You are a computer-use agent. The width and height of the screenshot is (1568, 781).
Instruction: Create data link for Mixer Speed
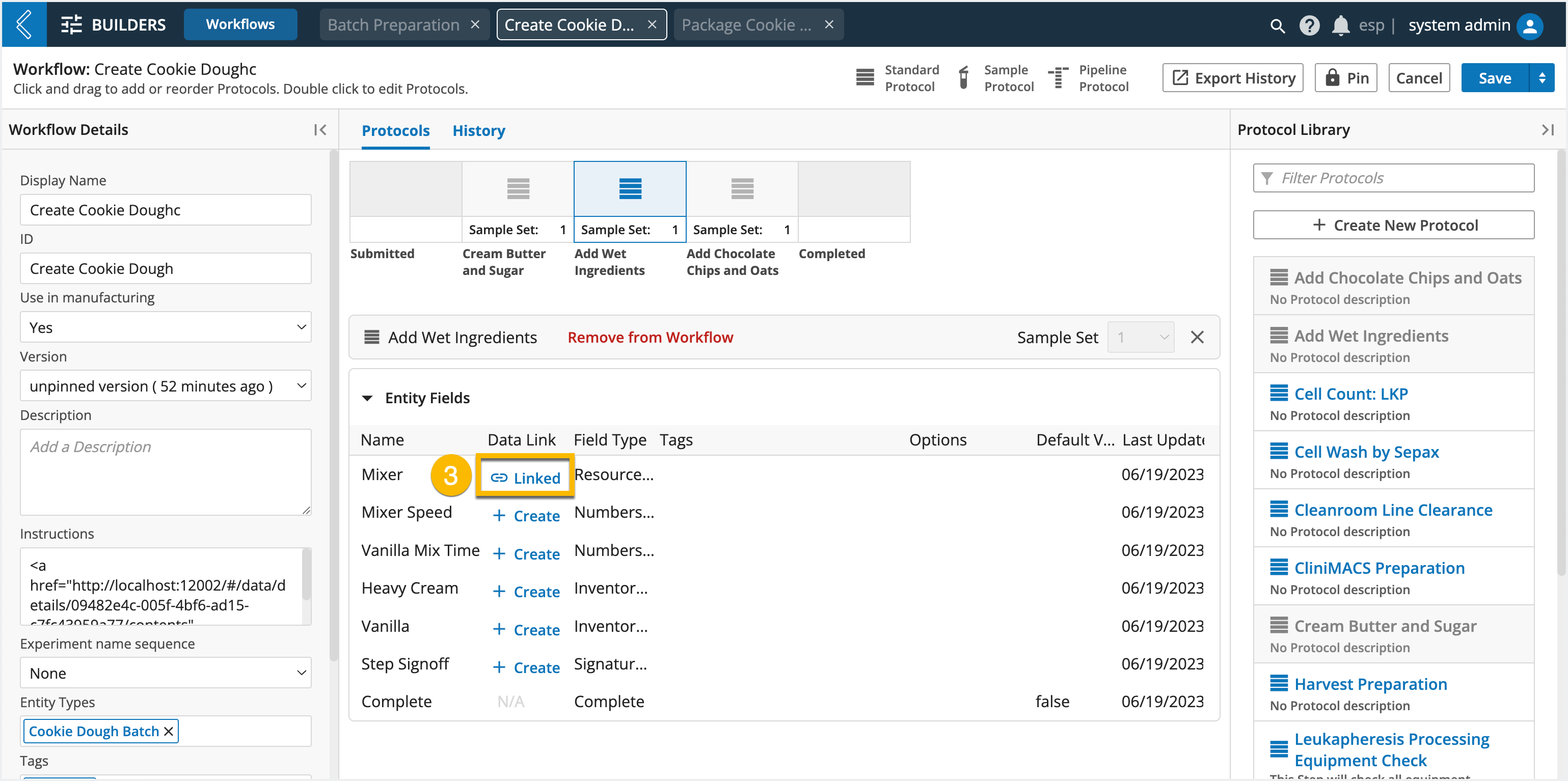526,516
